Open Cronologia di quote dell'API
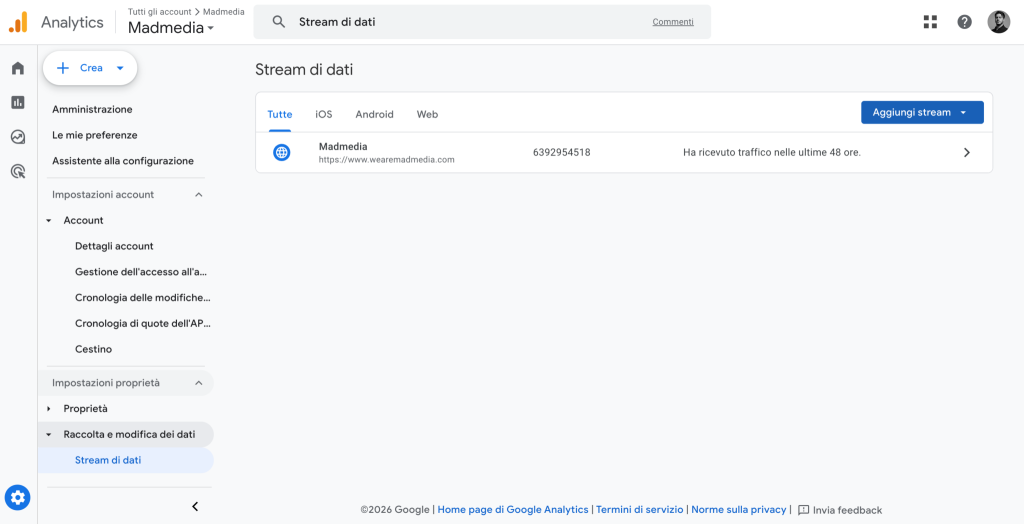This screenshot has width=1024, height=524. [142, 323]
